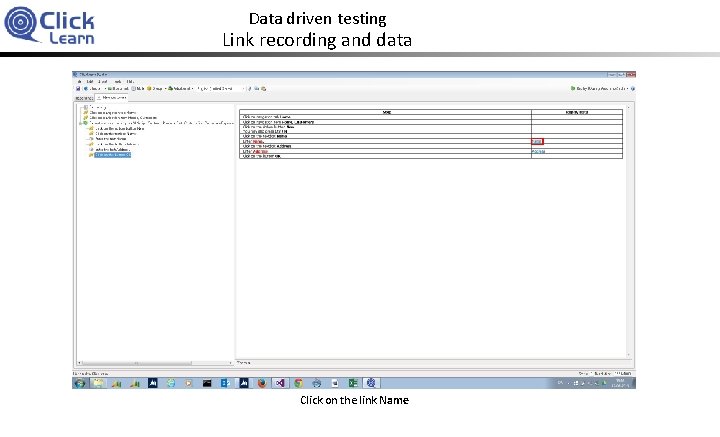Open File Explorer from the taskbar
This screenshot has height=437, width=720.
[x=98, y=383]
